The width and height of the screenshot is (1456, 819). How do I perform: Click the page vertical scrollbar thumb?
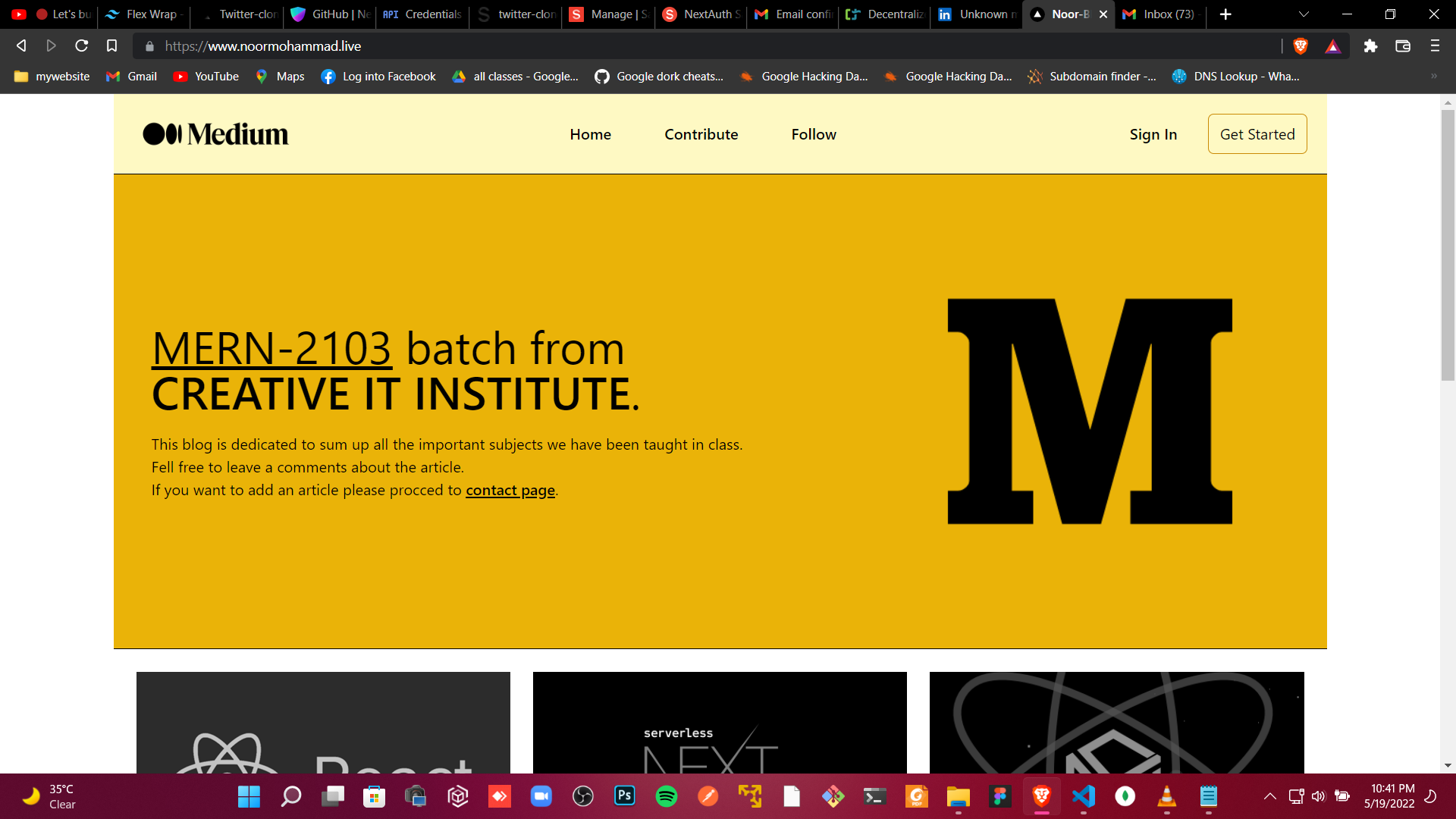pos(1448,244)
